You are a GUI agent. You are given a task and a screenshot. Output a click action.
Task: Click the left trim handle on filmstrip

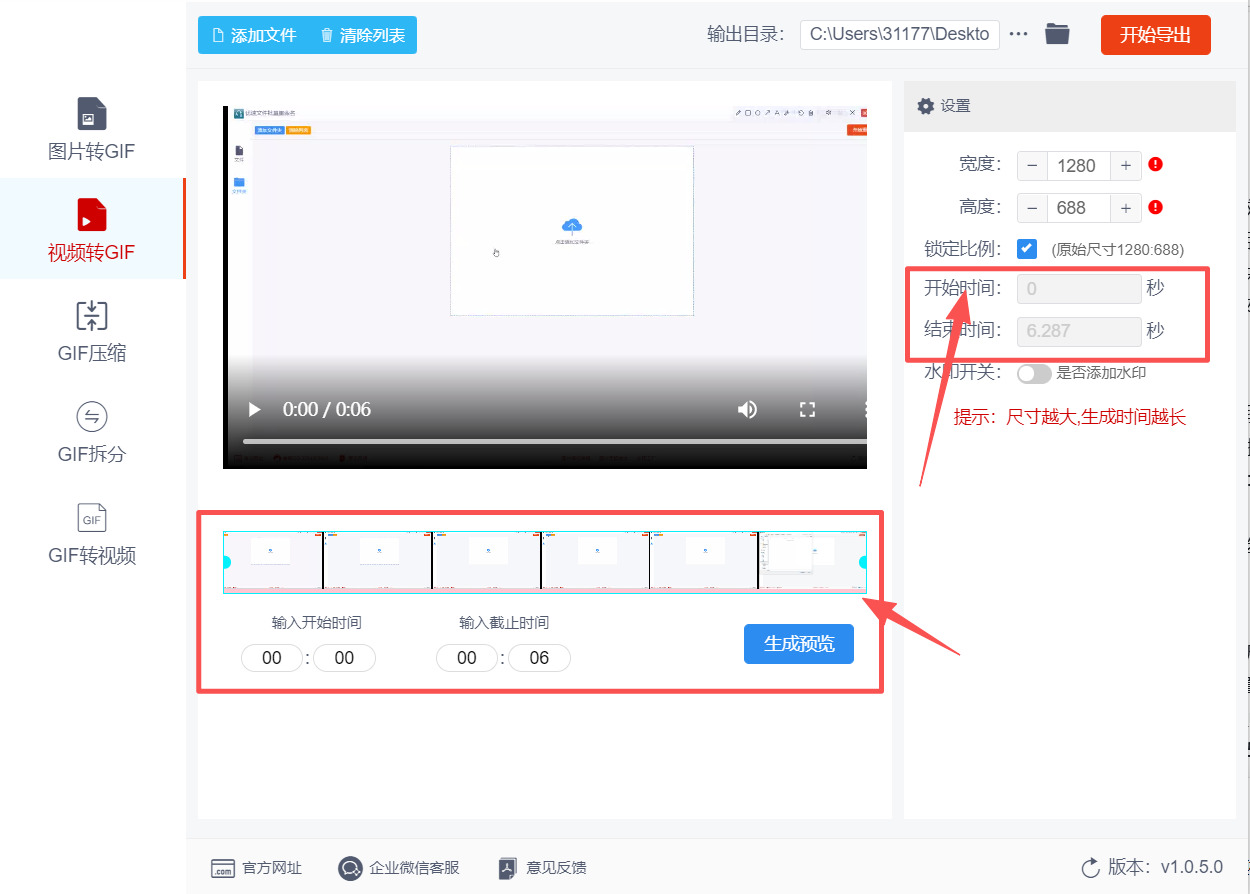pos(226,562)
